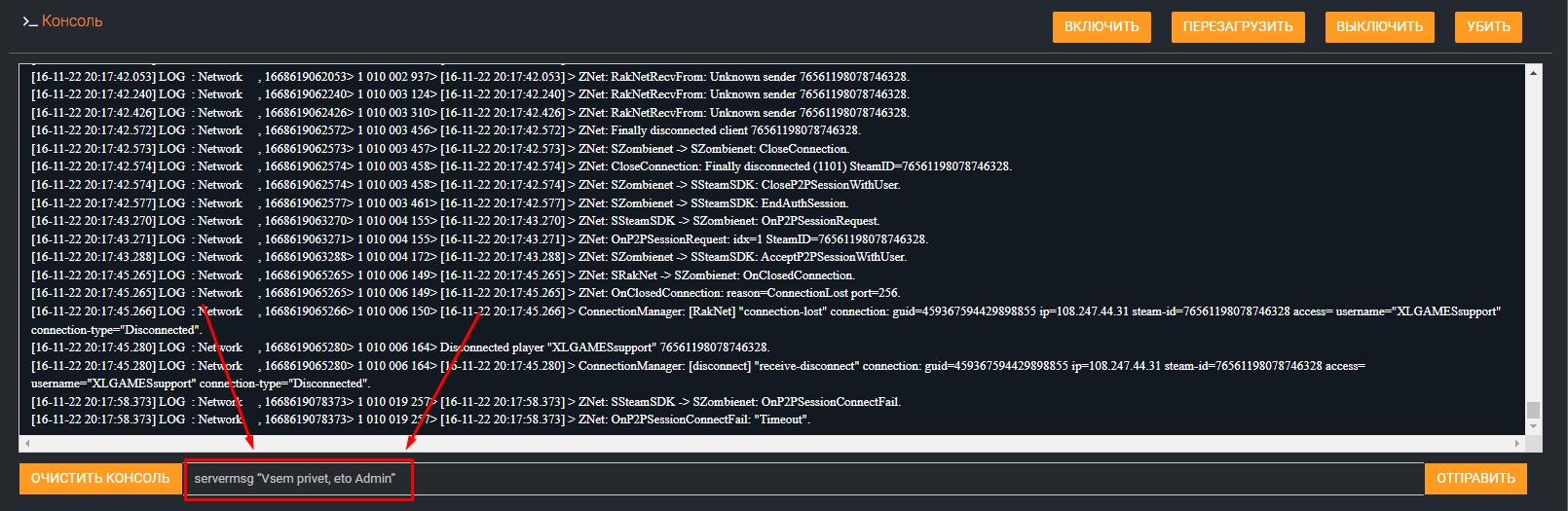
Task: Kill the server process with УБИТЬ
Action: 1488,26
